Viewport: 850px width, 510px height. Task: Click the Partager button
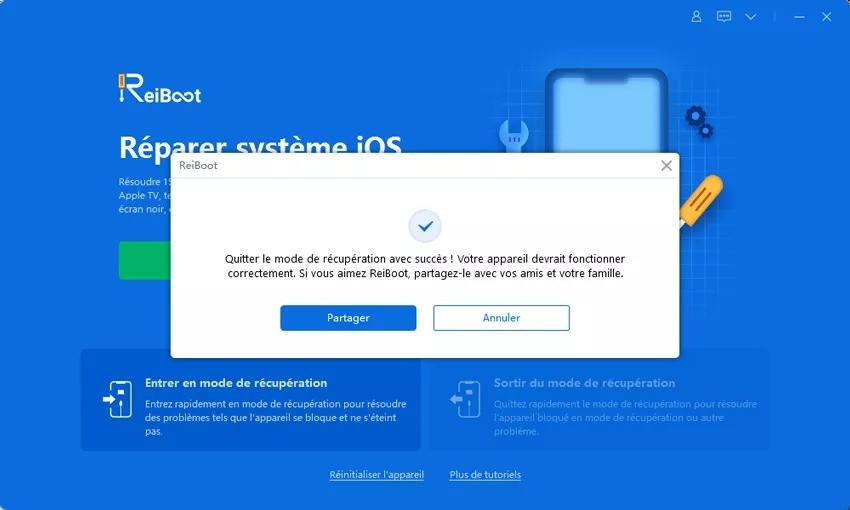click(x=348, y=318)
